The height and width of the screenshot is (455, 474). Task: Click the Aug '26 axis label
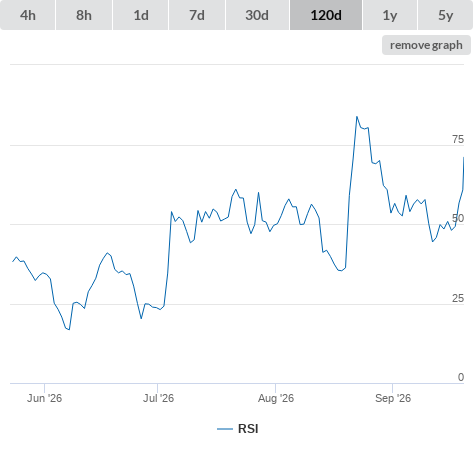tap(276, 398)
